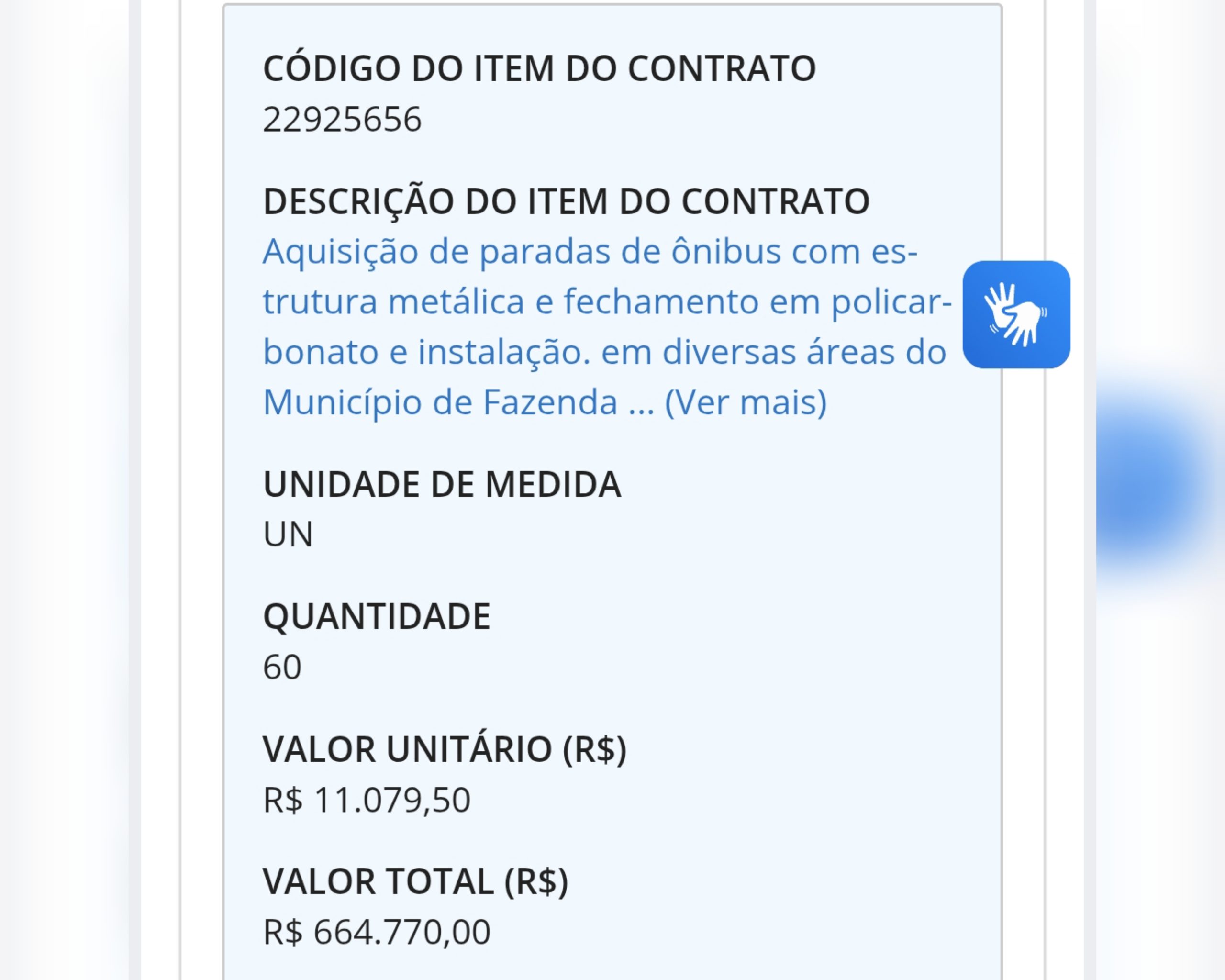Click the quantity value 60

282,667
